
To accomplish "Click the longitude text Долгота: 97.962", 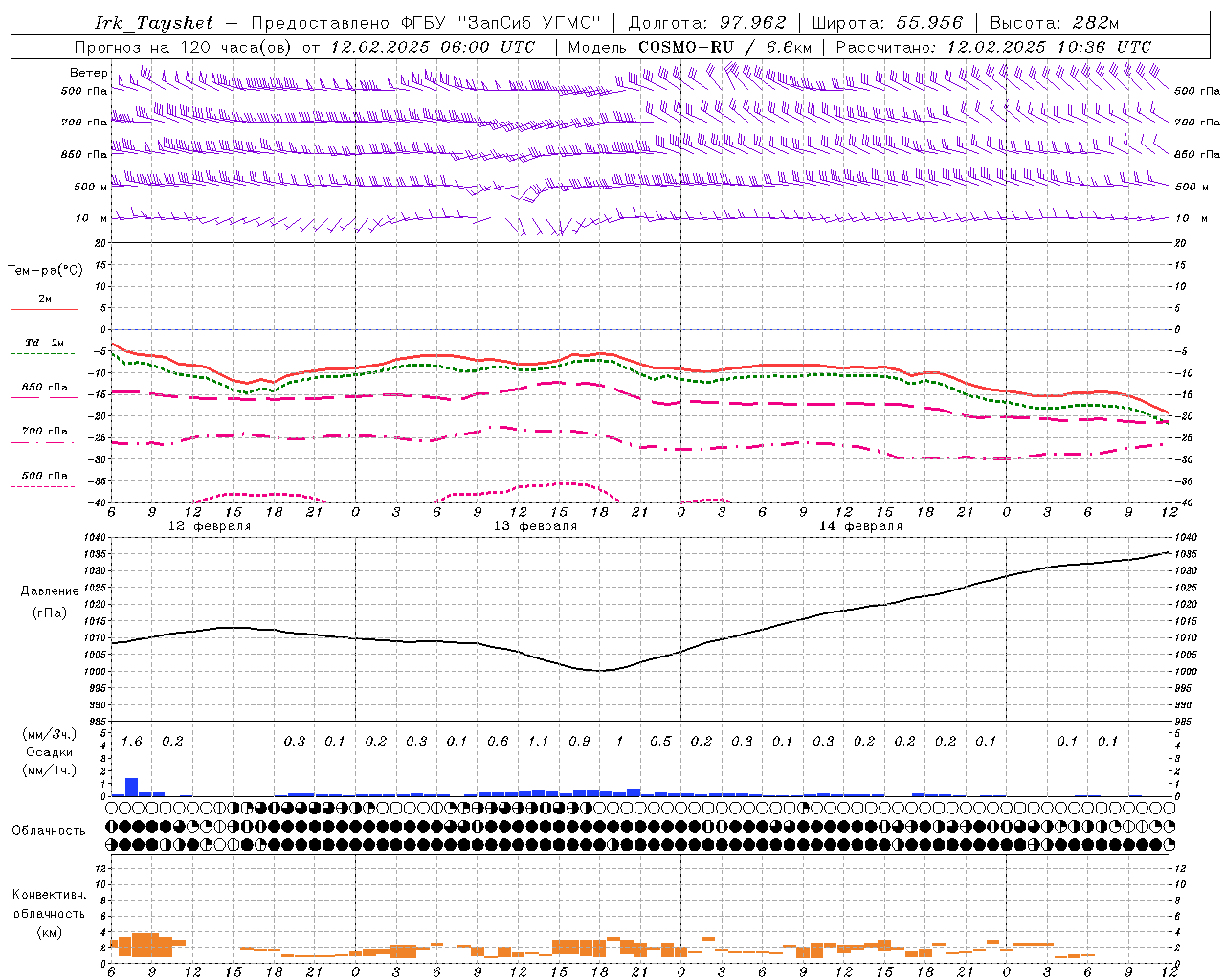I will 707,23.
